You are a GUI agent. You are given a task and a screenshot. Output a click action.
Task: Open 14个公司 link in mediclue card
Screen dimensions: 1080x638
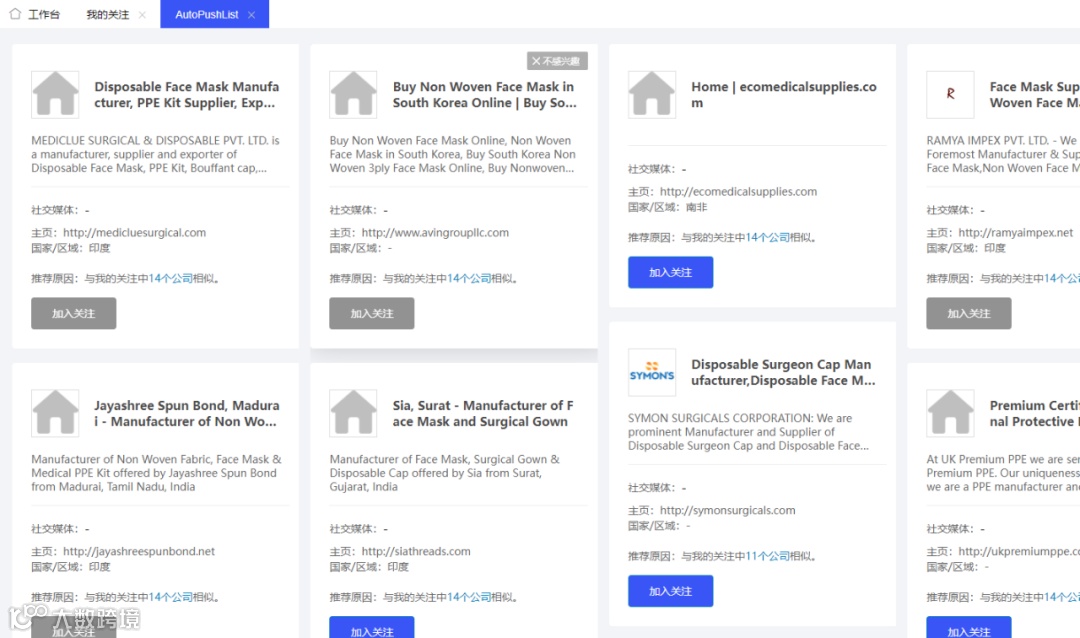pyautogui.click(x=171, y=278)
